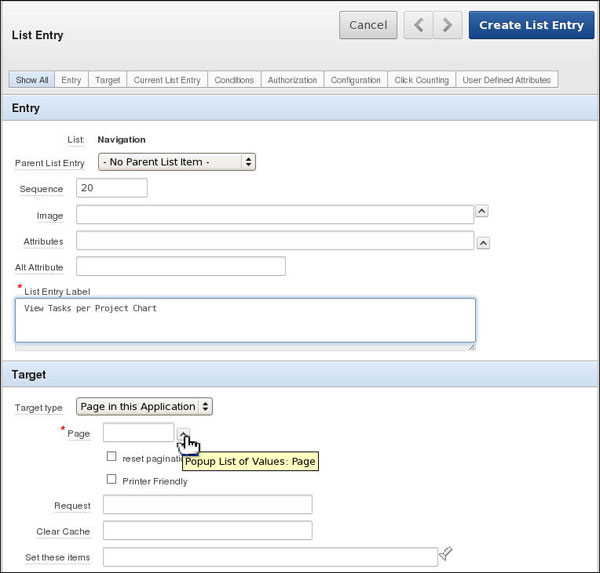600x573 pixels.
Task: Click the Cancel button
Action: tap(368, 26)
